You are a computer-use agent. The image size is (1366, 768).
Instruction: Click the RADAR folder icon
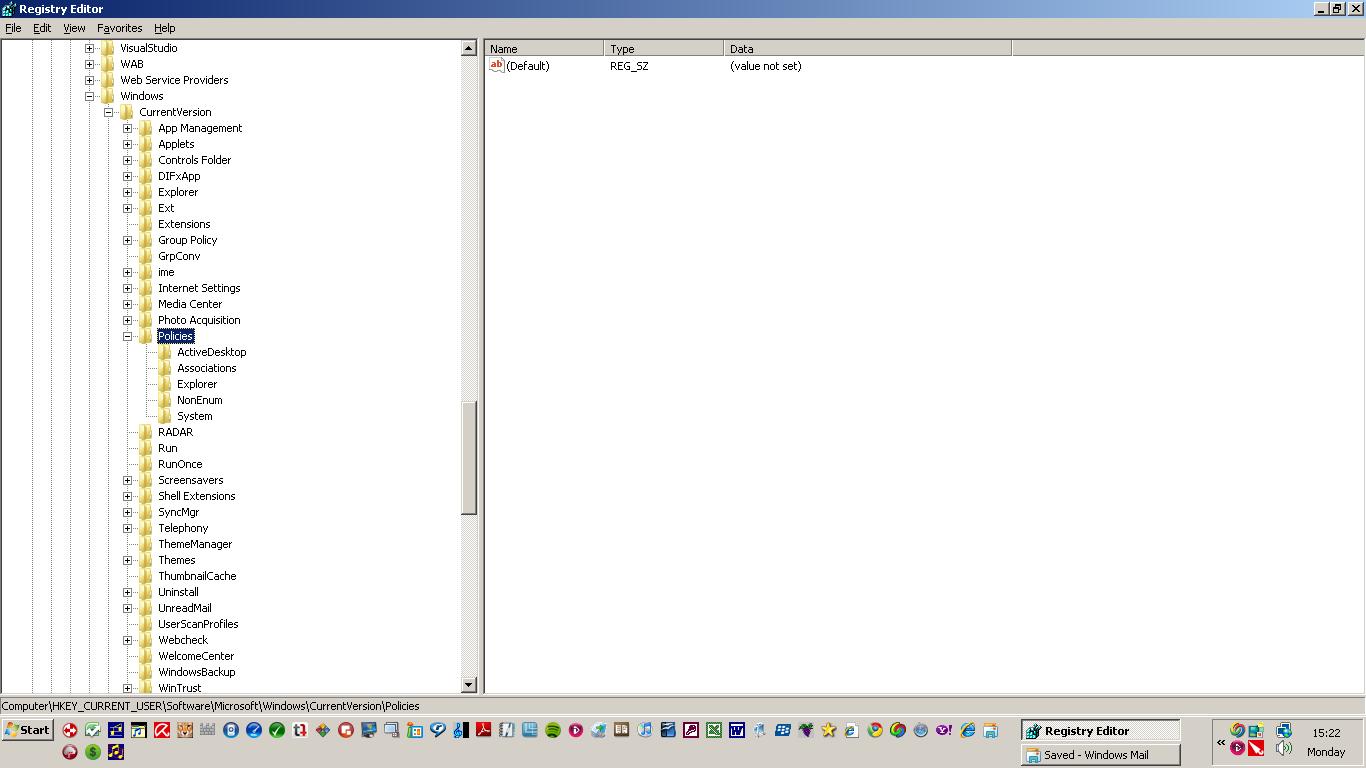click(146, 432)
